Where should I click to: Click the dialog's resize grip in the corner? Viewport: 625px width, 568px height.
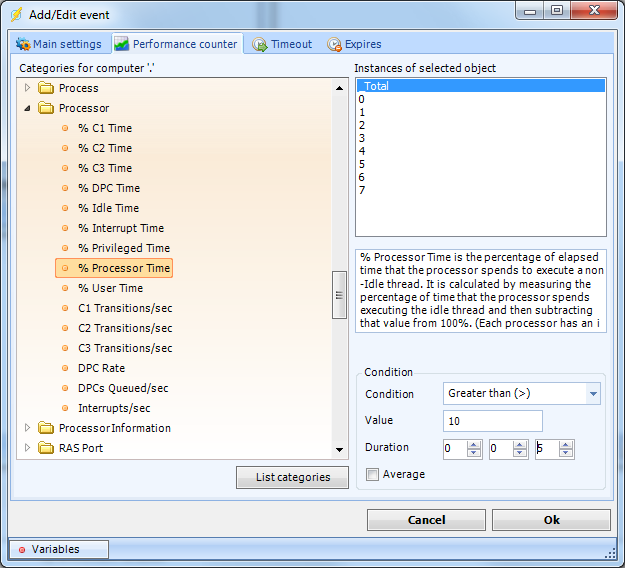click(611, 554)
